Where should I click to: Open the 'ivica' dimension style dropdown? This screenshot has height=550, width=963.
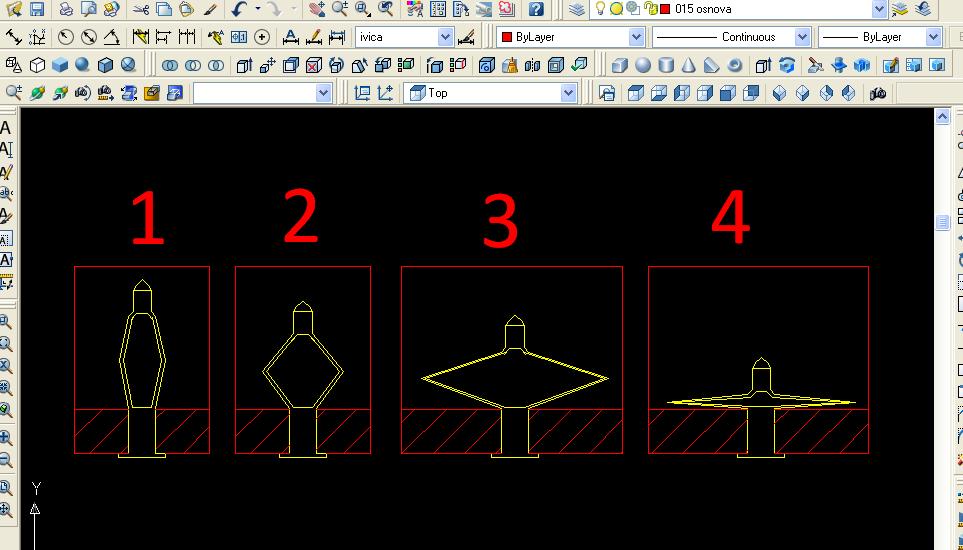pos(446,37)
